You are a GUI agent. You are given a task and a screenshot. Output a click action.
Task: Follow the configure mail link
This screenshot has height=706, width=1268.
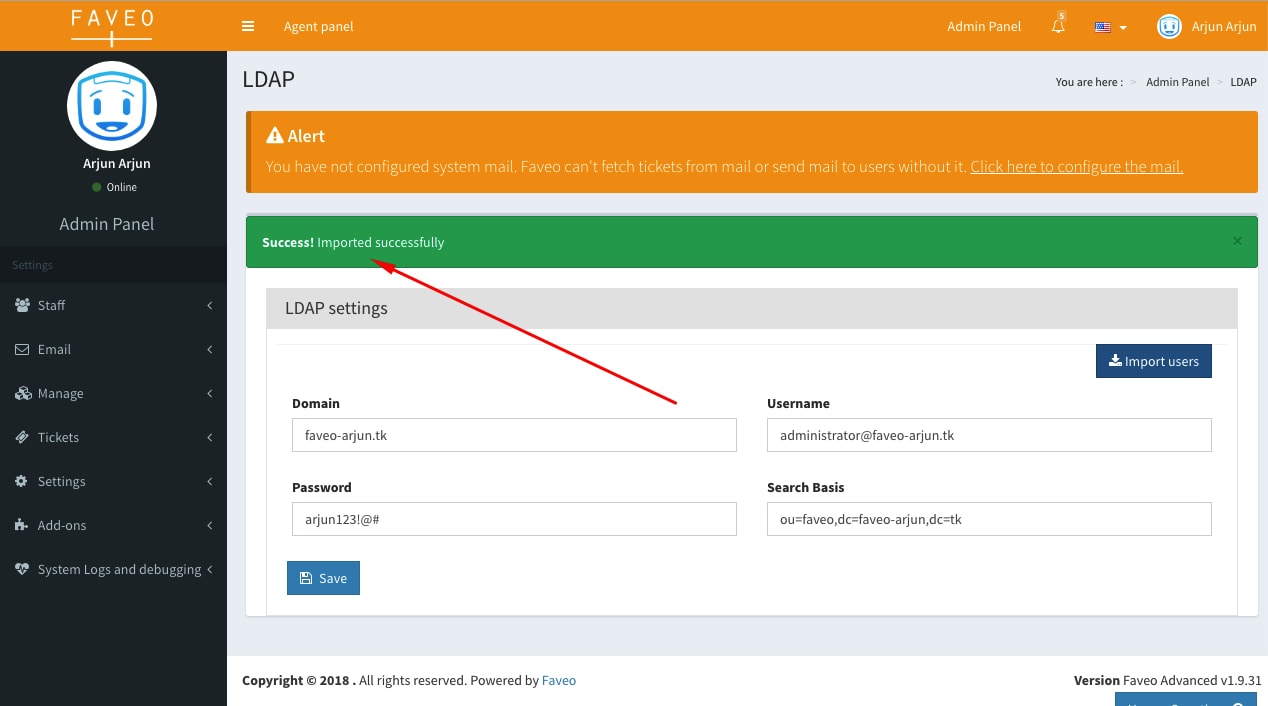pyautogui.click(x=1076, y=166)
